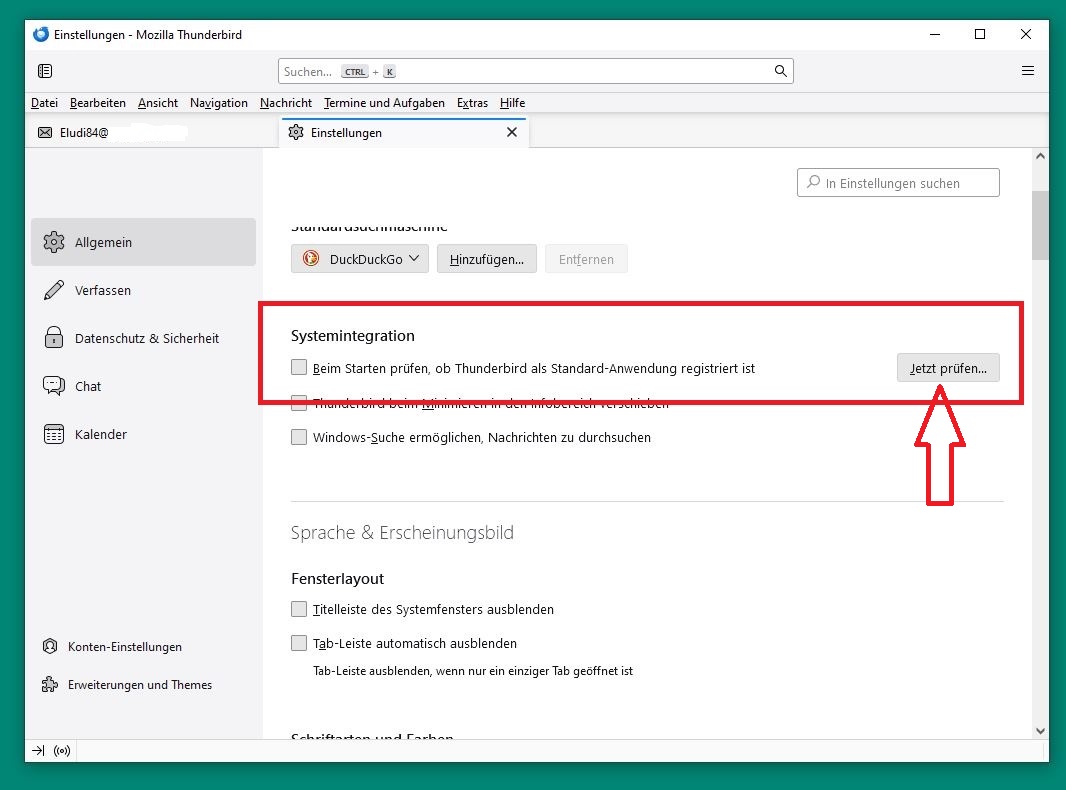Open the Thunderbird hamburger app menu
The height and width of the screenshot is (790, 1066).
pyautogui.click(x=1028, y=71)
